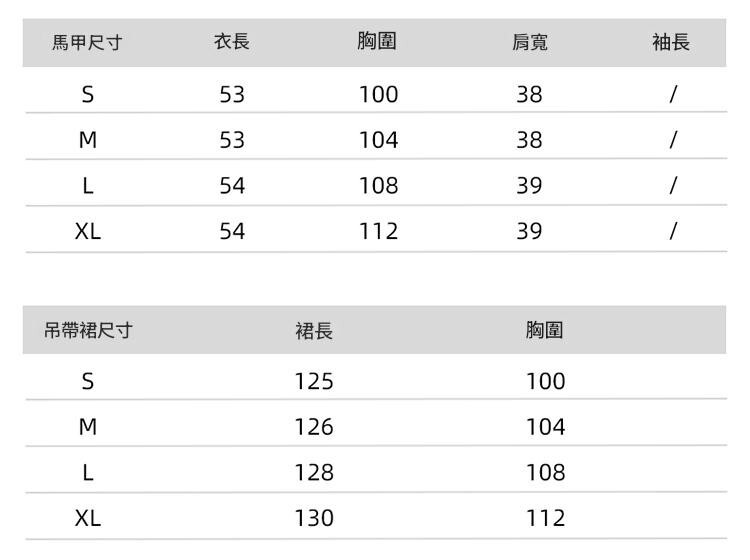Select the 裙長 value 130

pos(314,519)
